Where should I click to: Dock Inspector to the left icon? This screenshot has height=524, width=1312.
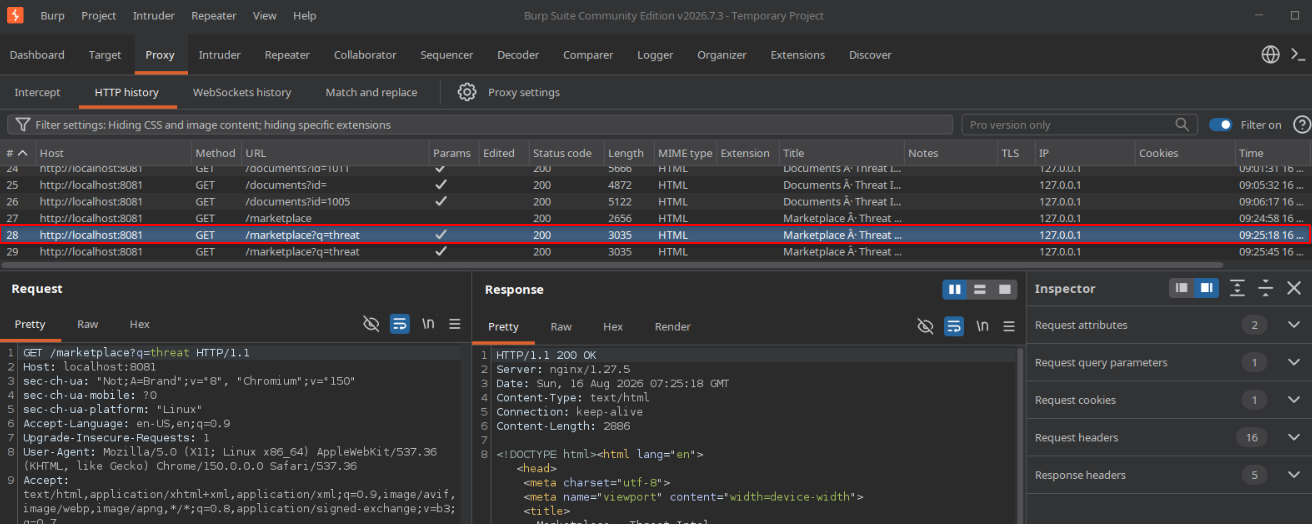click(x=1182, y=288)
